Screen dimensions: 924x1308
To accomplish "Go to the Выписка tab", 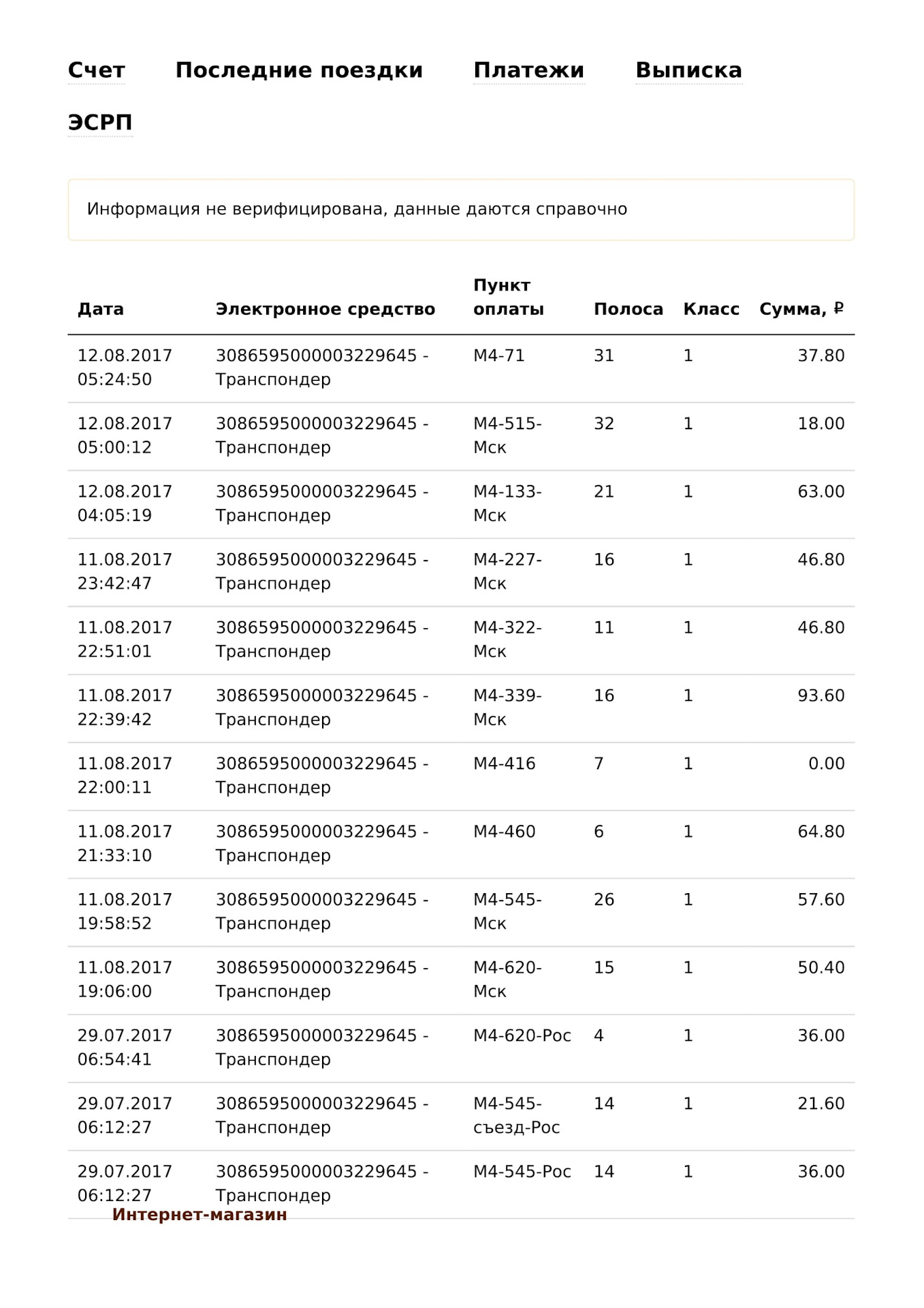I will click(x=688, y=70).
